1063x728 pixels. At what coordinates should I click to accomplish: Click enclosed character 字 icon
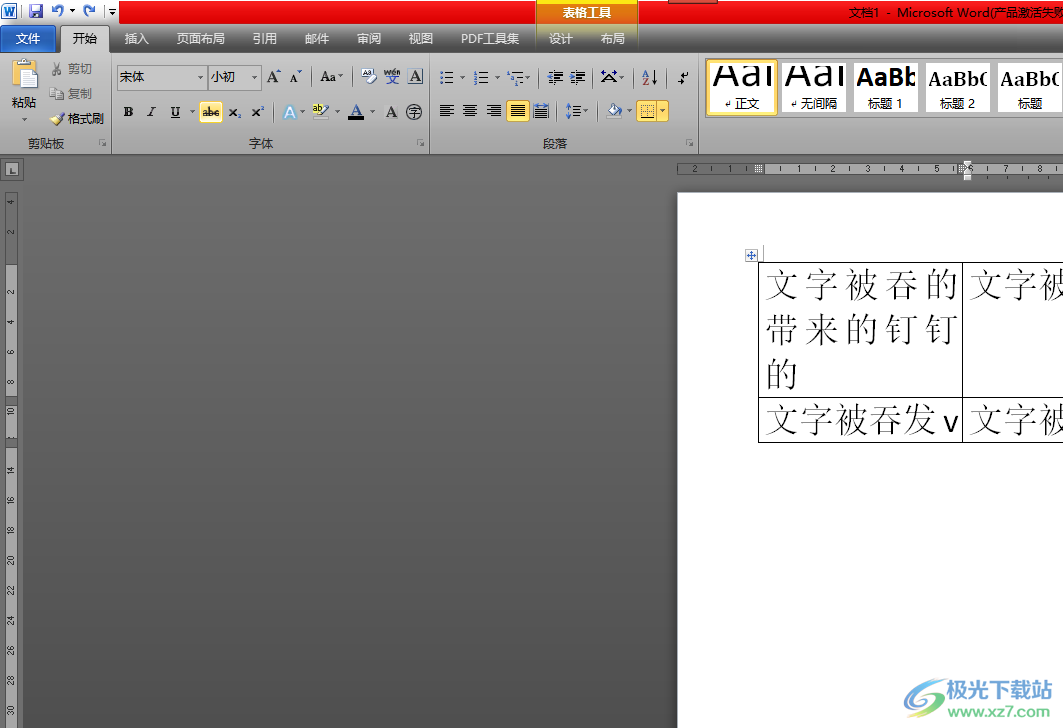point(414,112)
